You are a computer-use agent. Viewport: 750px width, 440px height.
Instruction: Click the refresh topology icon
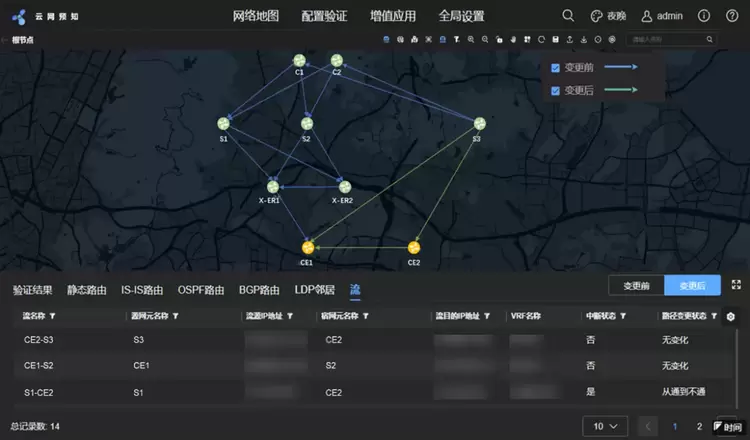(x=541, y=39)
